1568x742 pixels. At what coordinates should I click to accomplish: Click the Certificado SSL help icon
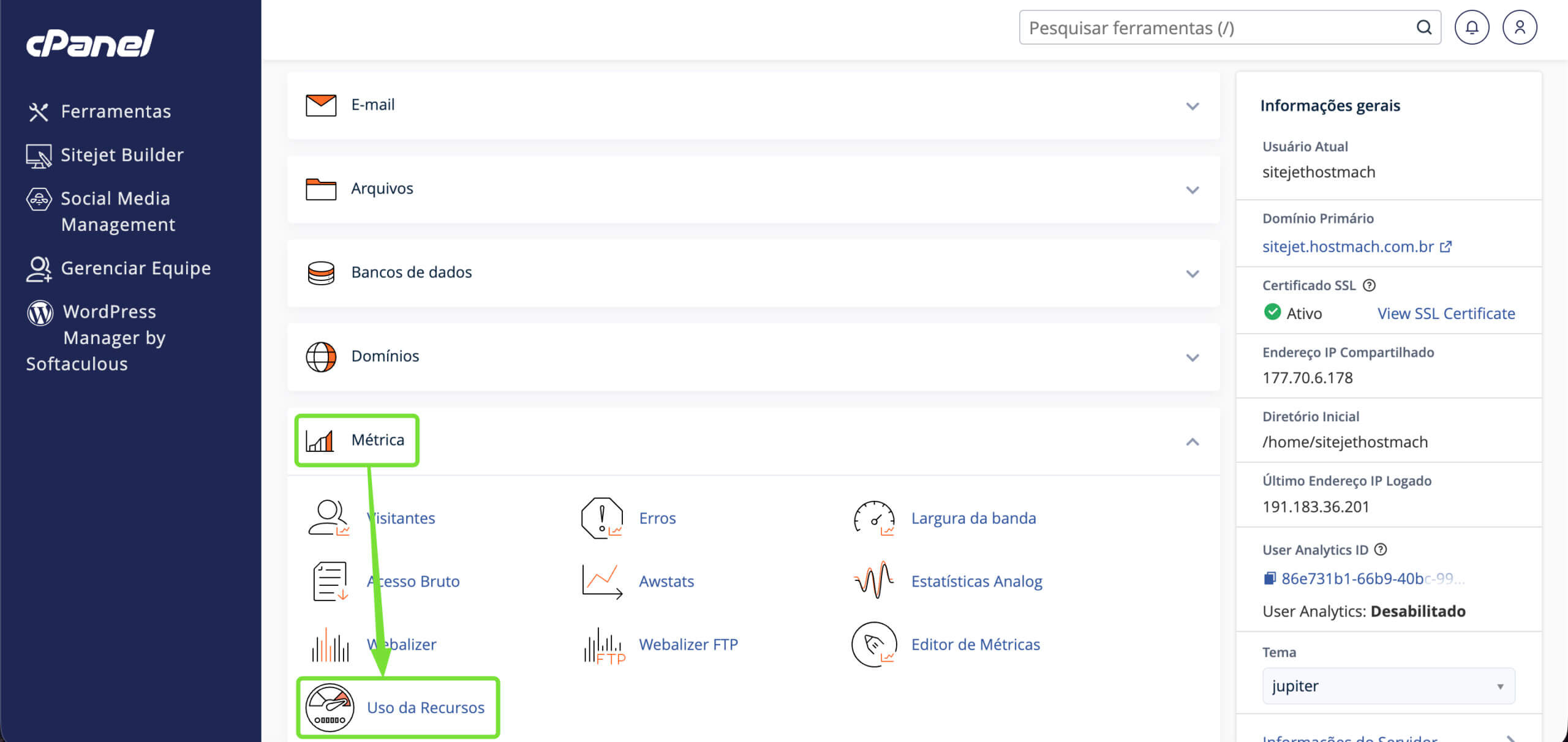(x=1369, y=285)
